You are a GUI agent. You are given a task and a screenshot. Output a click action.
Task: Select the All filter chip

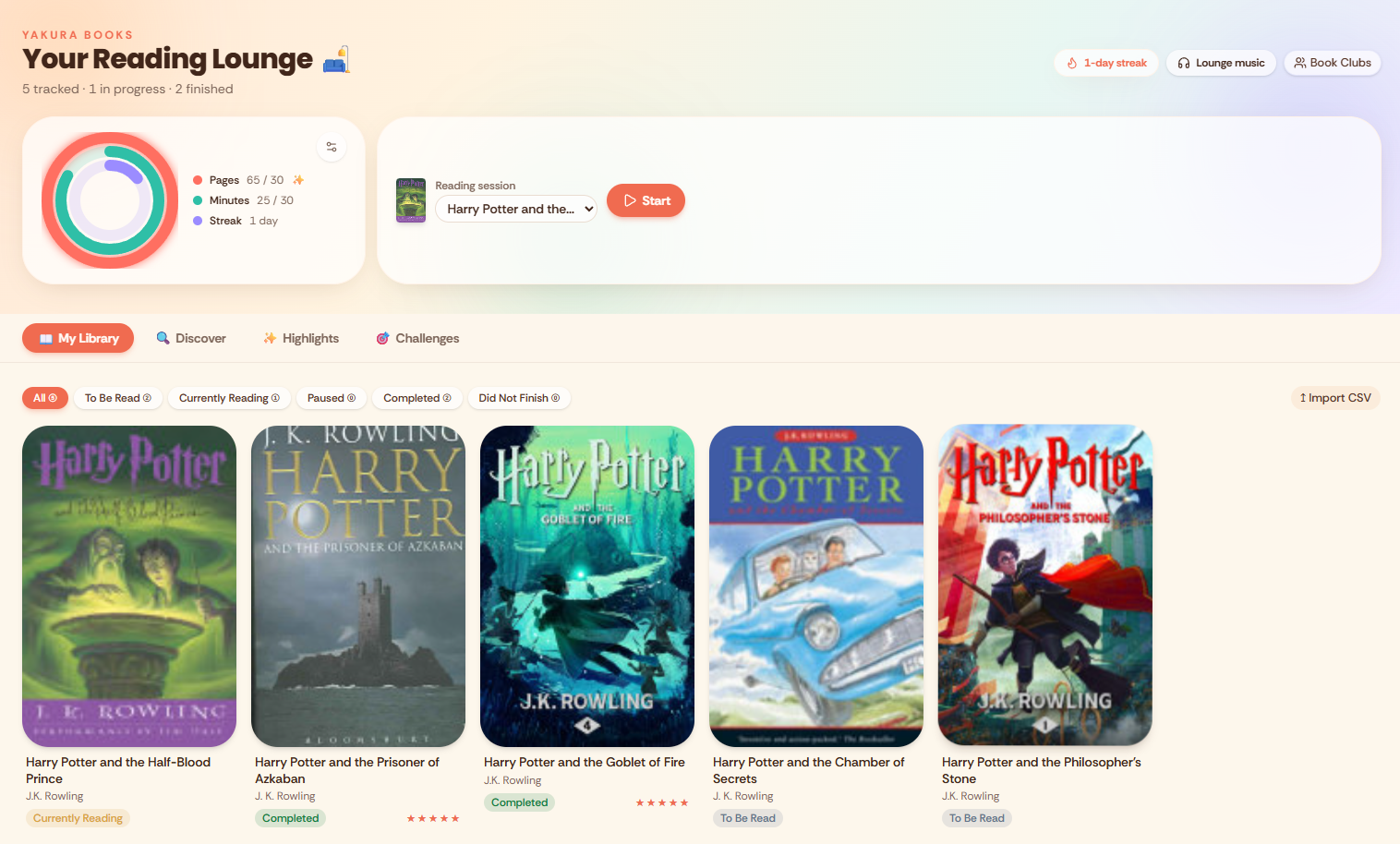click(45, 398)
